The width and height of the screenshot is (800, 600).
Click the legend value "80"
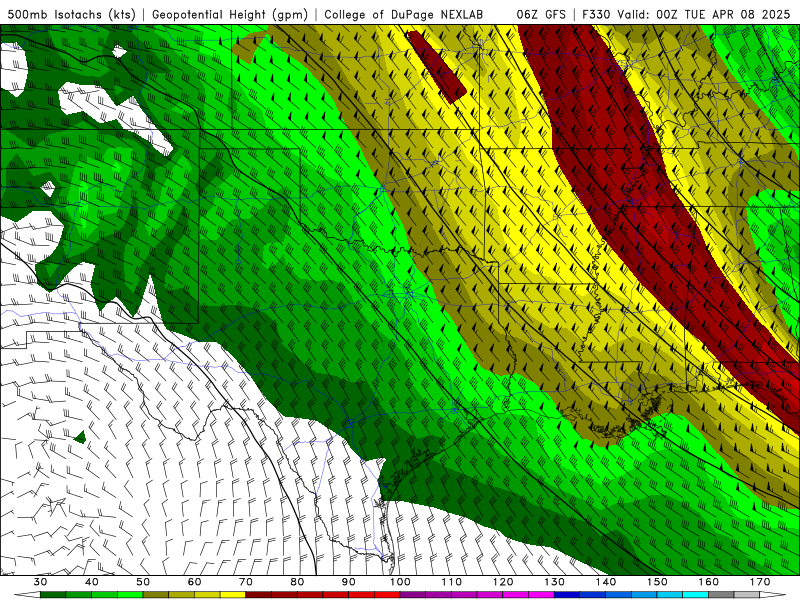tap(297, 582)
